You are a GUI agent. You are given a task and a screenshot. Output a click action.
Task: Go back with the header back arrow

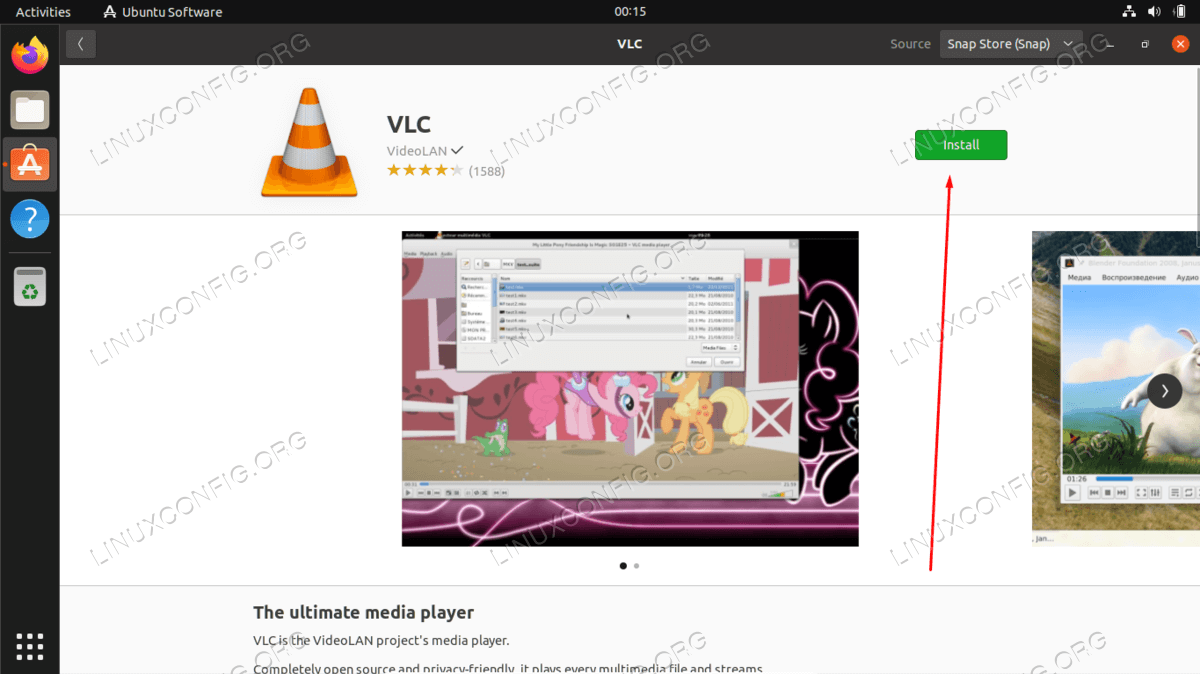(80, 44)
